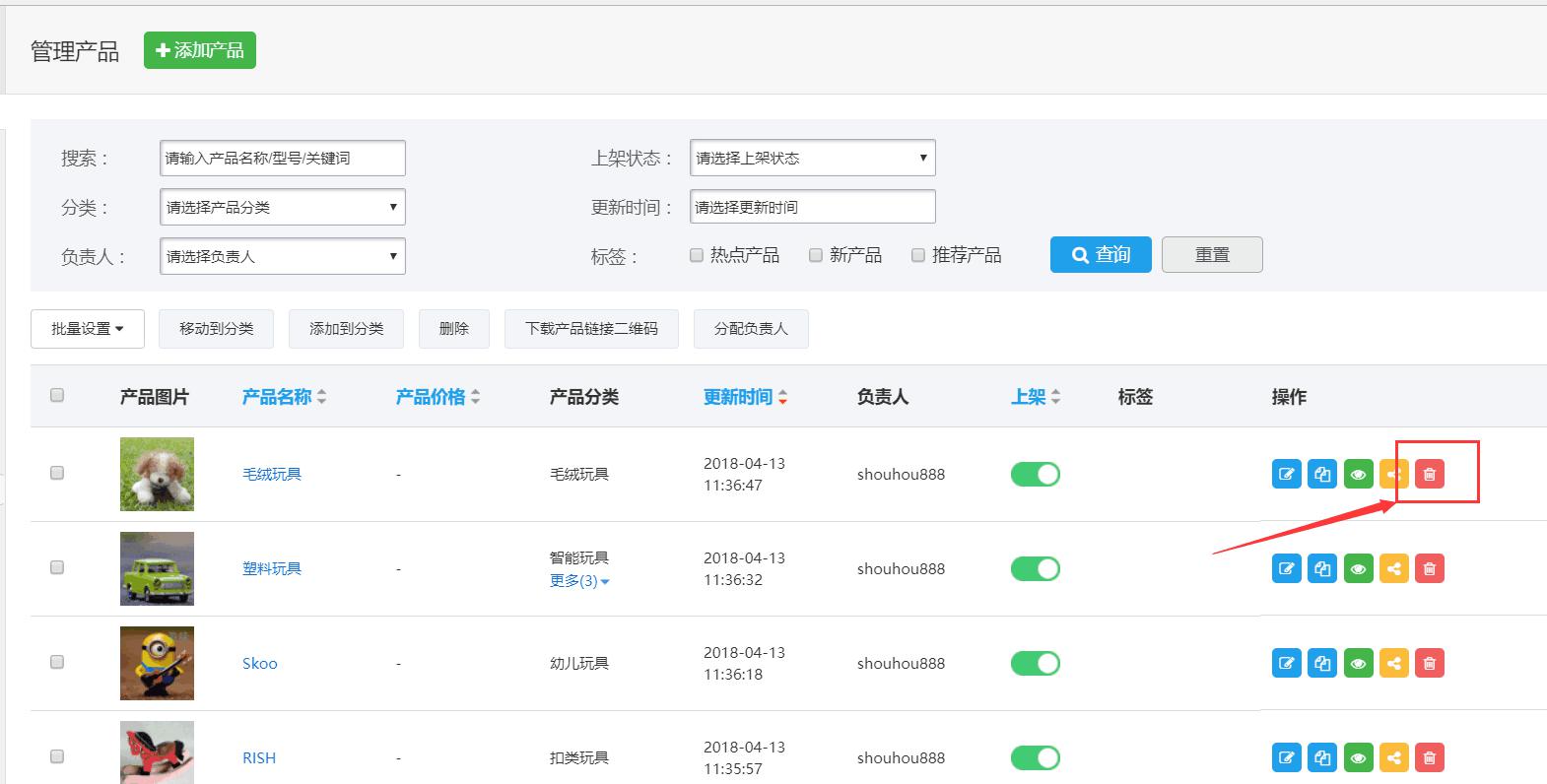Click the green 添加产品 button
This screenshot has width=1547, height=784.
point(200,50)
